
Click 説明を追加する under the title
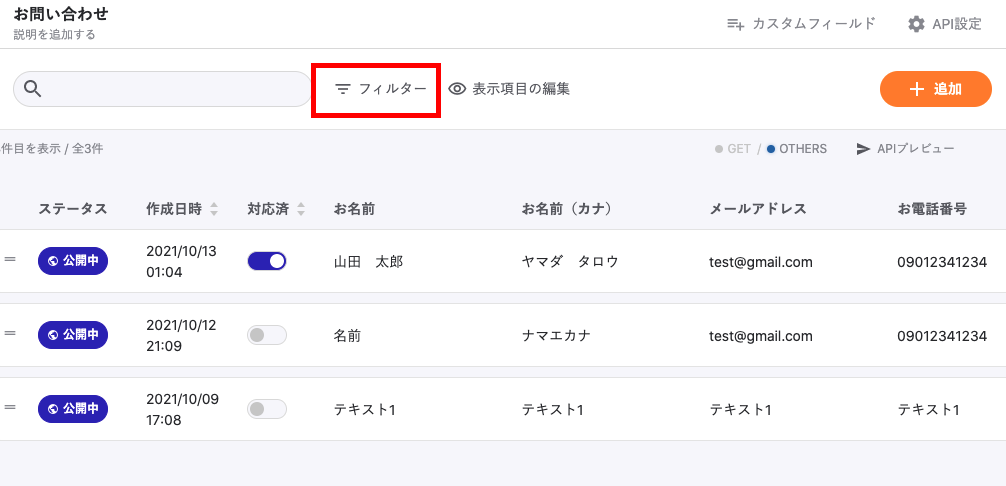pos(55,34)
